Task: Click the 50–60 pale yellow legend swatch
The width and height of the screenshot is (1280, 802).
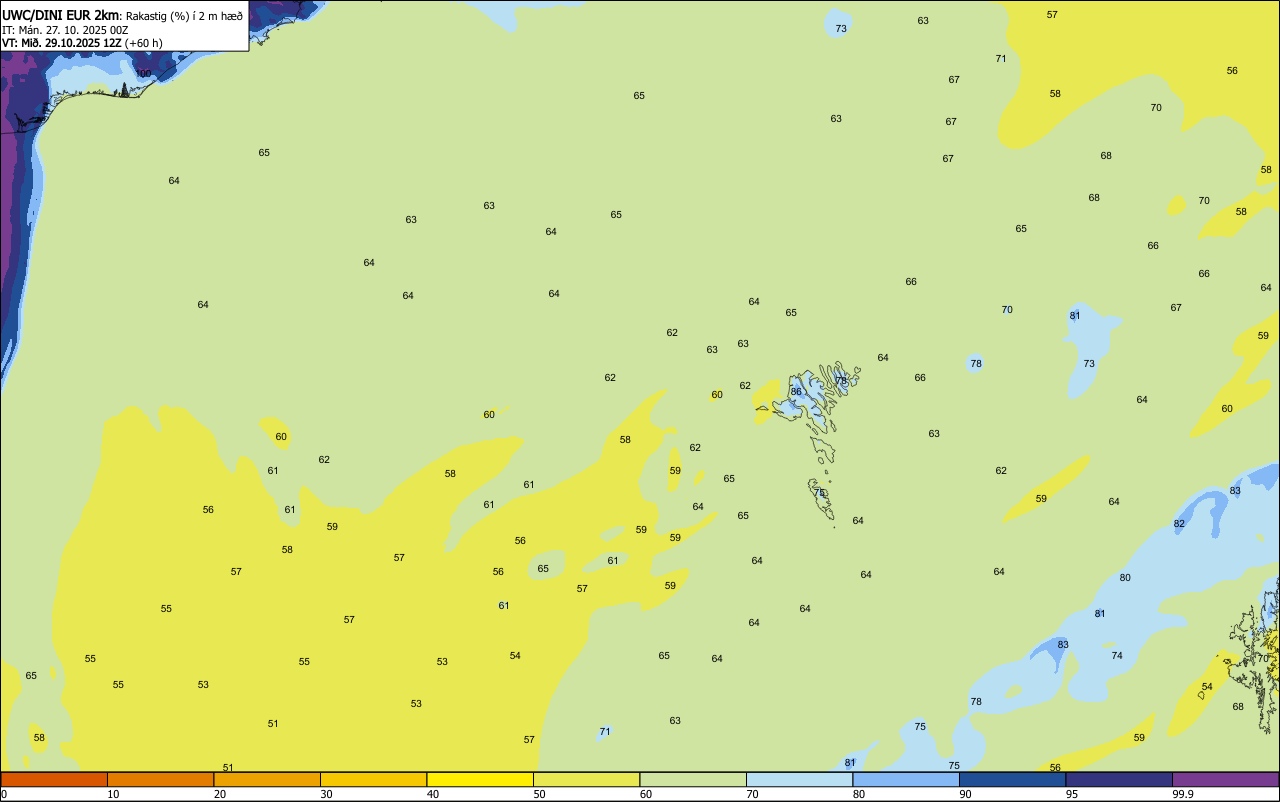Action: pyautogui.click(x=586, y=779)
